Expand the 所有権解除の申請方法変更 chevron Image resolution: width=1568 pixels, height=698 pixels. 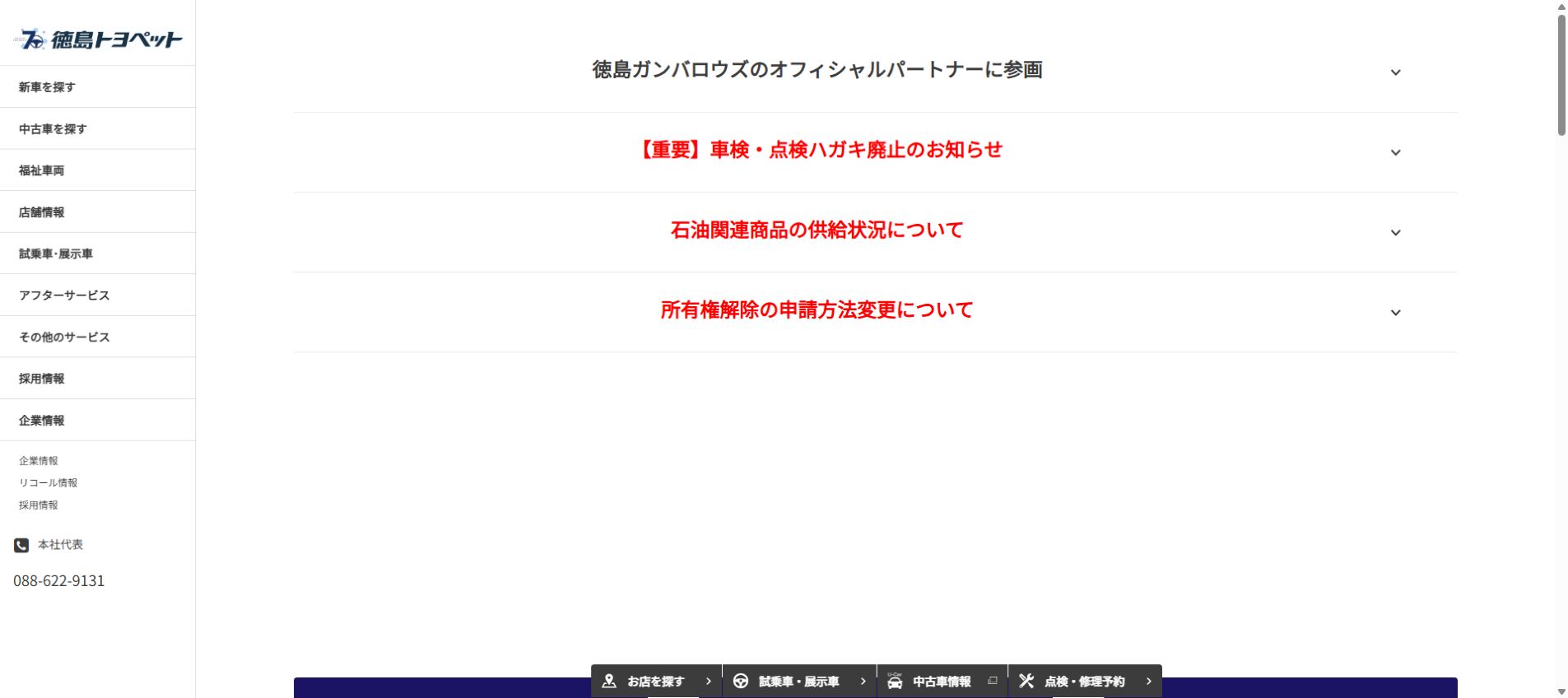(x=1396, y=312)
